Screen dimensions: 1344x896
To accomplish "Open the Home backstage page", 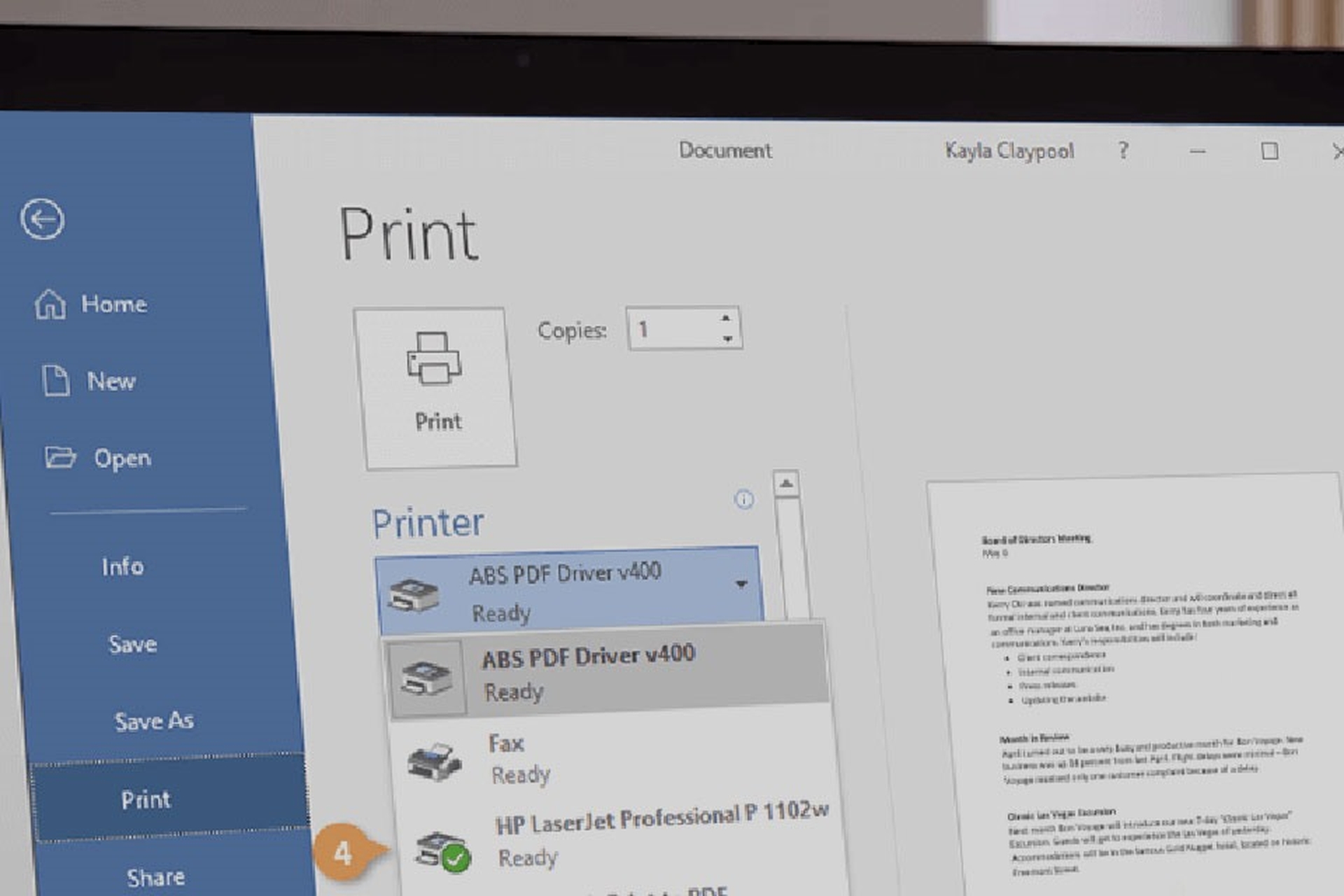I will coord(91,304).
